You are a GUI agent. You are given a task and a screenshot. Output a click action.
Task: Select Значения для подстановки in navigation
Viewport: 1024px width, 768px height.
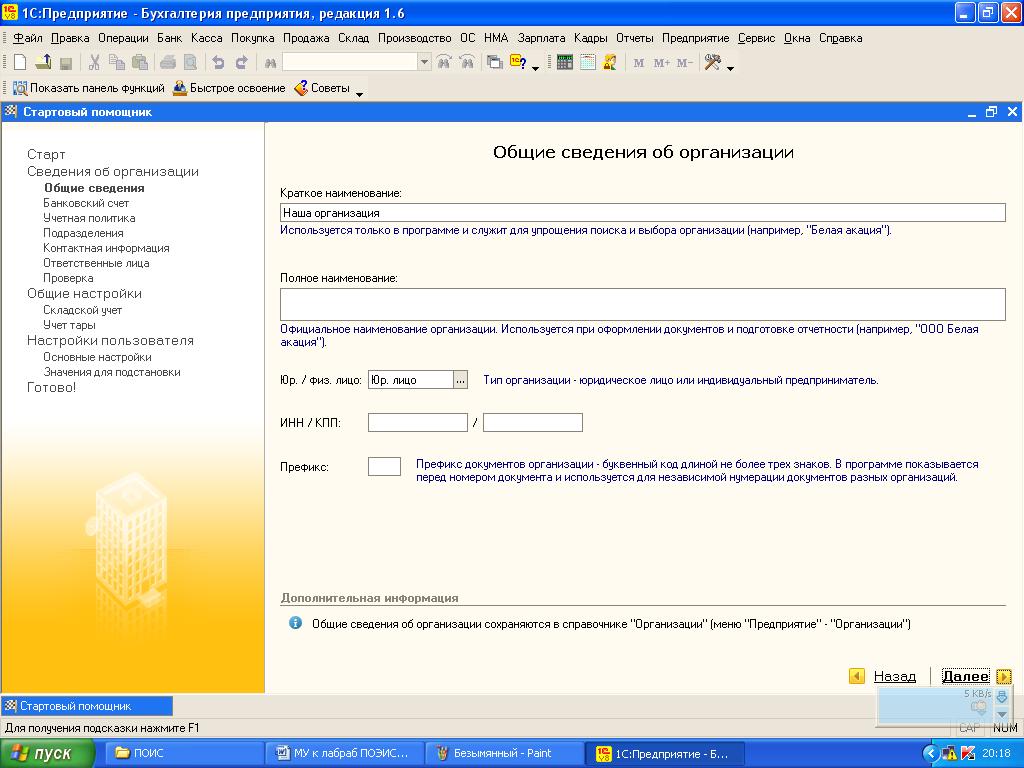point(112,372)
